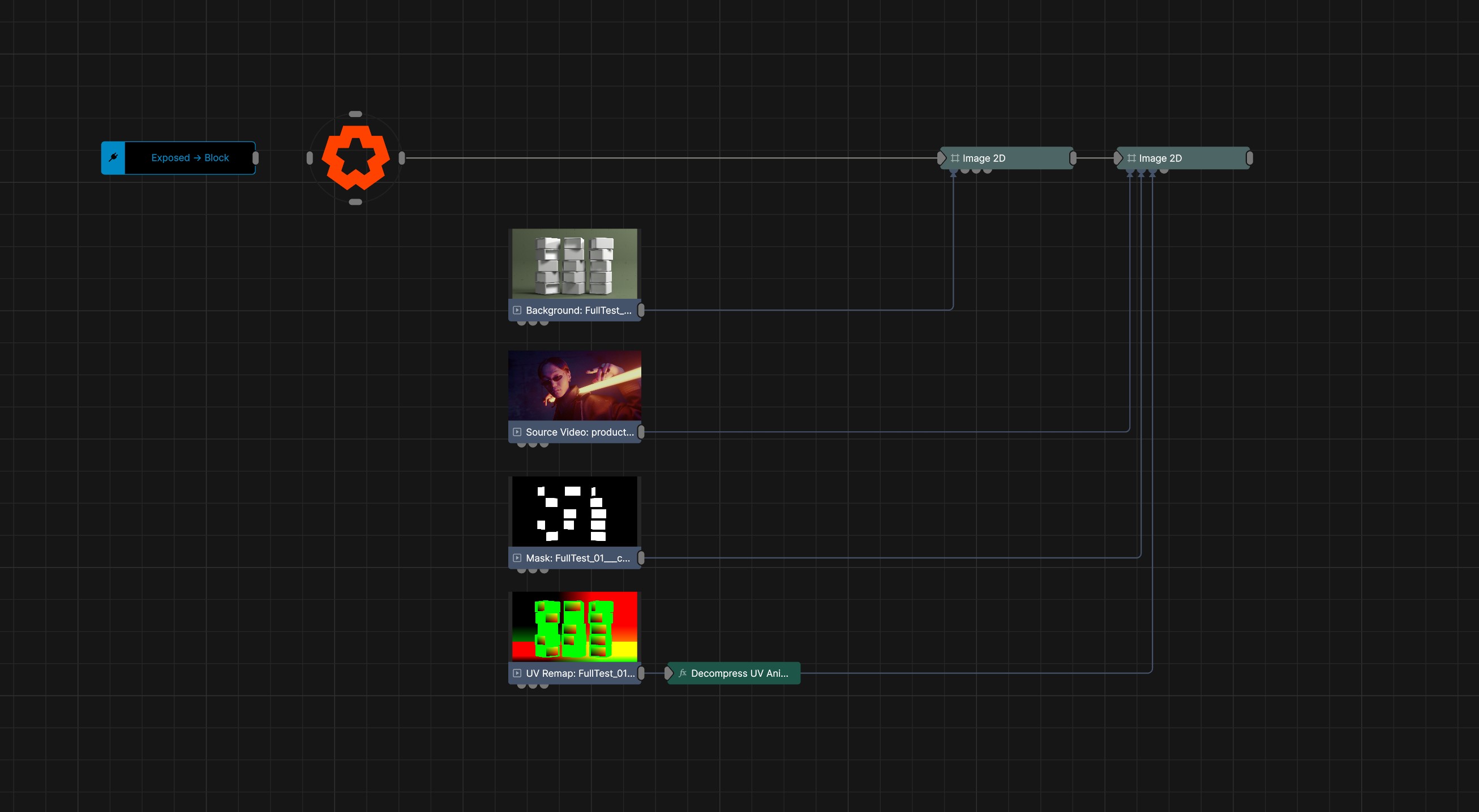Click the output port of Exposed Block node
Screen dimensions: 1479x812
pyautogui.click(x=255, y=158)
